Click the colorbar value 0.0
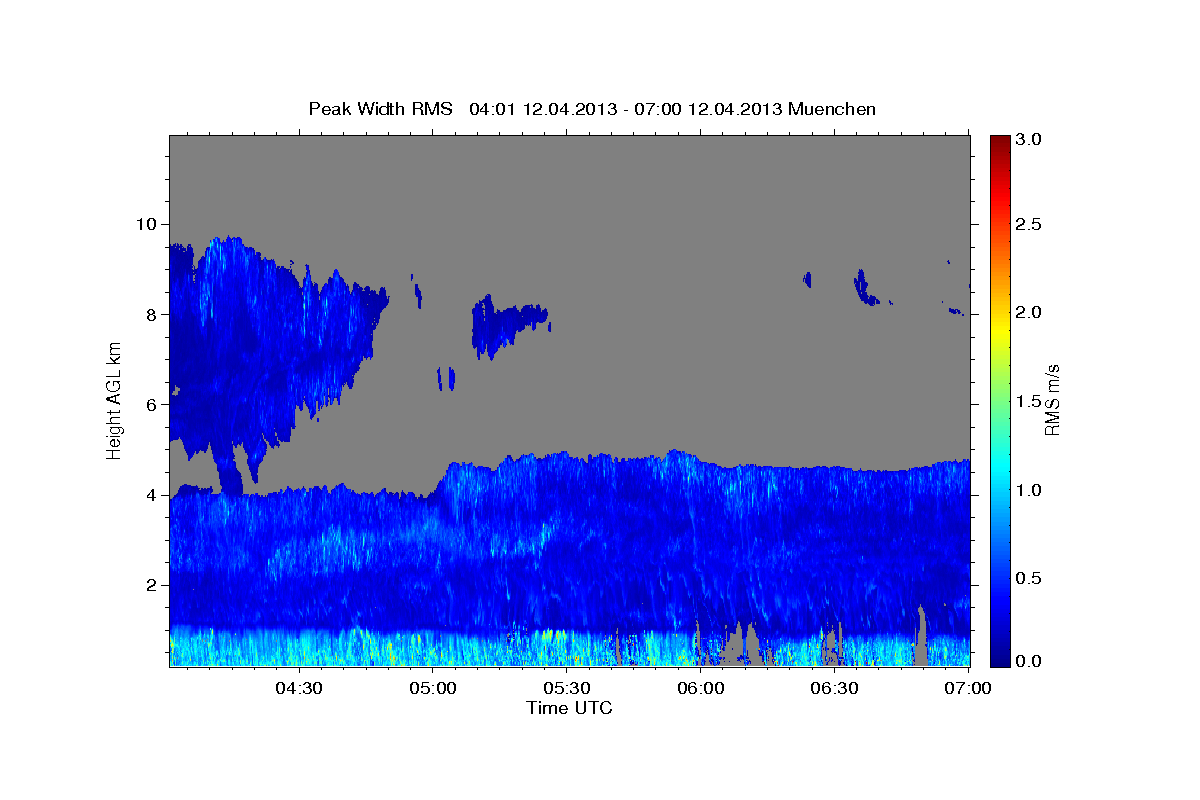The width and height of the screenshot is (1200, 800). [1030, 661]
